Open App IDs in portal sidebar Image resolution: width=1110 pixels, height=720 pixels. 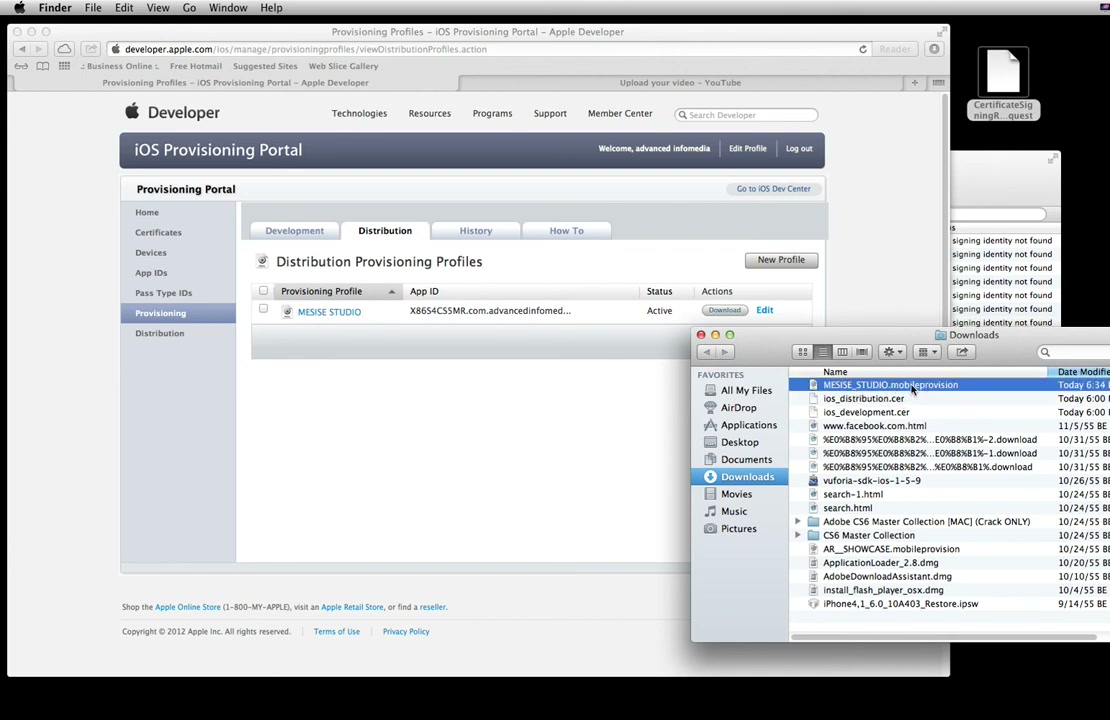tap(151, 273)
